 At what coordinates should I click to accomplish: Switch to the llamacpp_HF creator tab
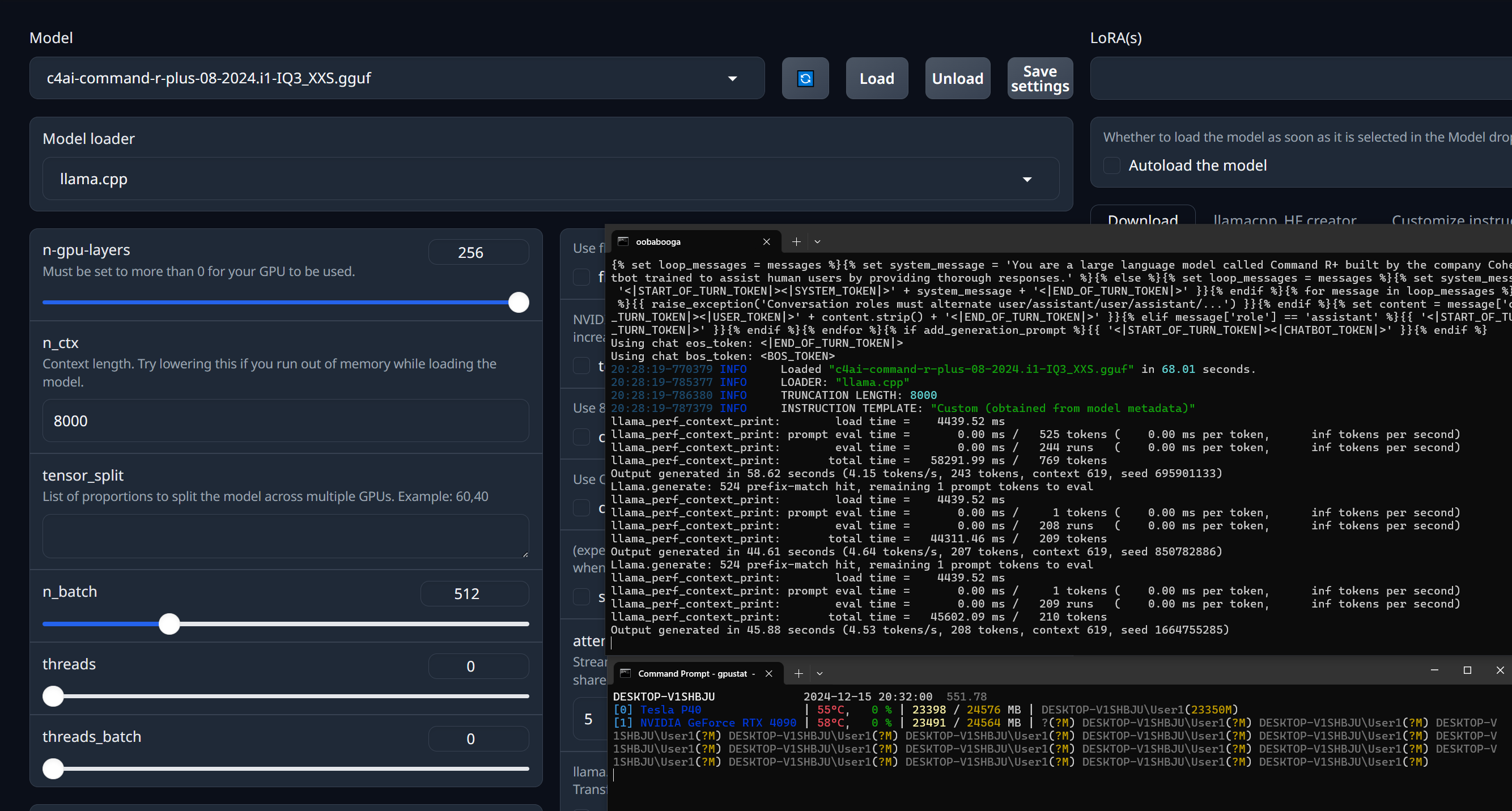[1284, 219]
